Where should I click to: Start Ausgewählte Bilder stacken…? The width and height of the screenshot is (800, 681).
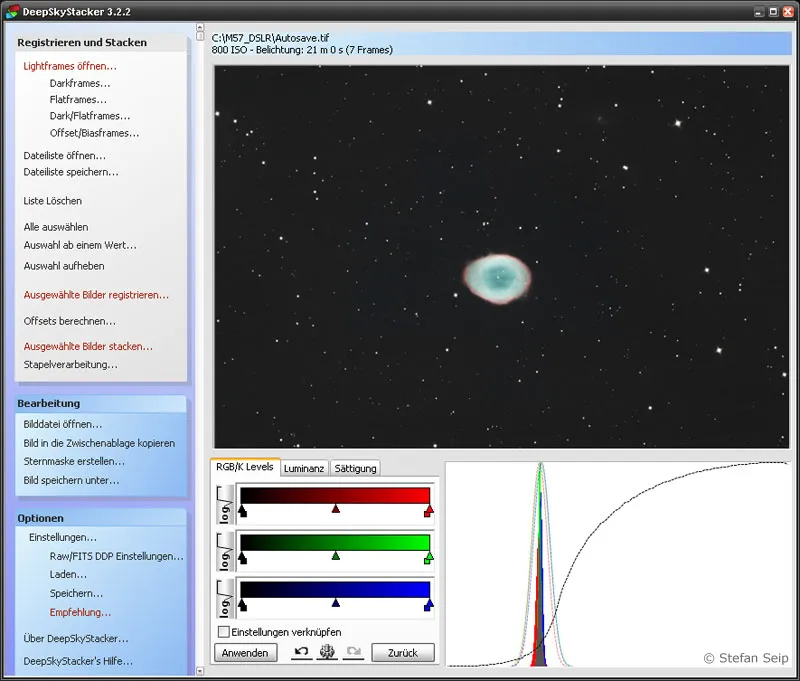tap(88, 346)
